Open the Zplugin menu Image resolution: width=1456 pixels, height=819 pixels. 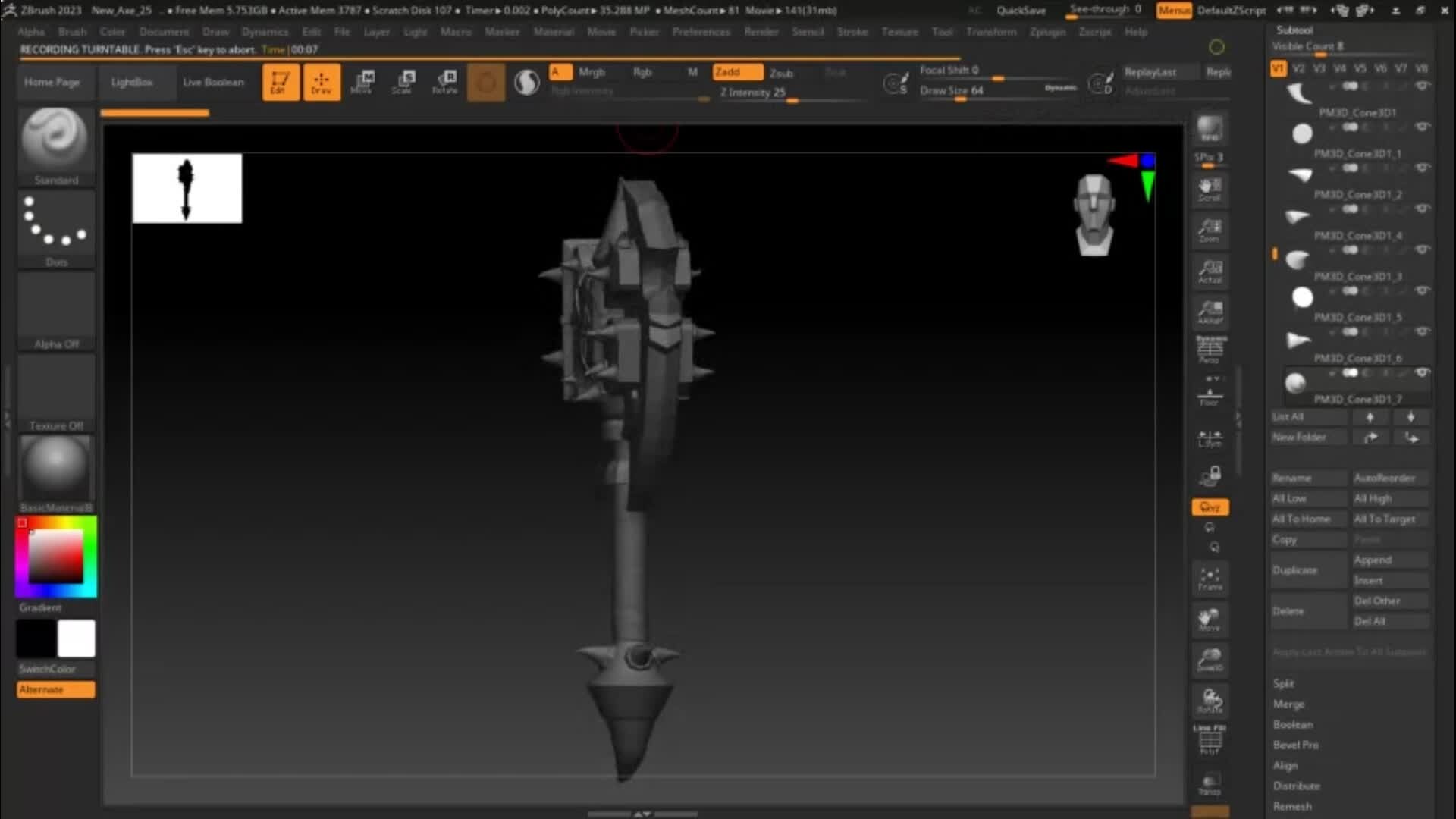1048,32
